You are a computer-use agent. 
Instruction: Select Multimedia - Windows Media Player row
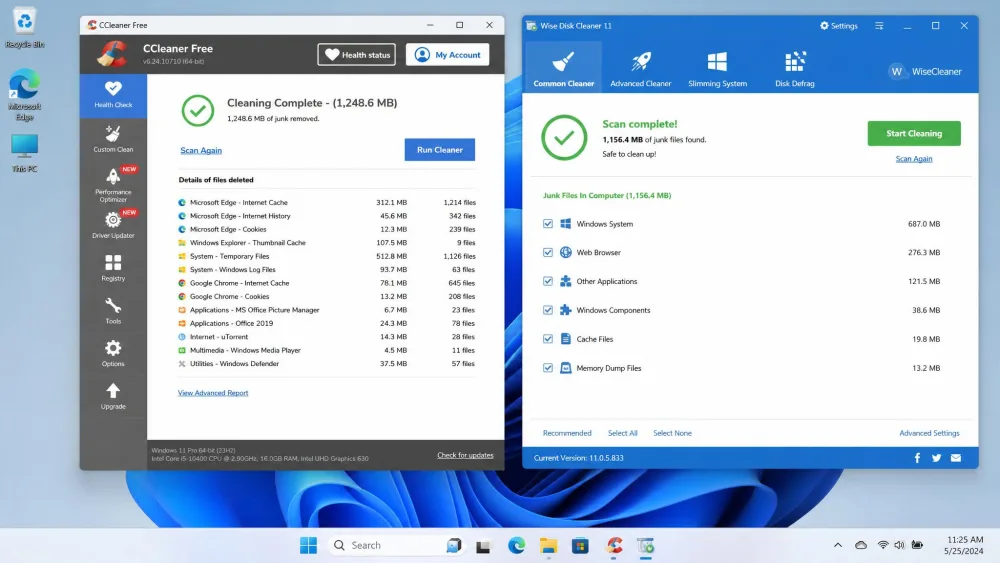point(327,350)
